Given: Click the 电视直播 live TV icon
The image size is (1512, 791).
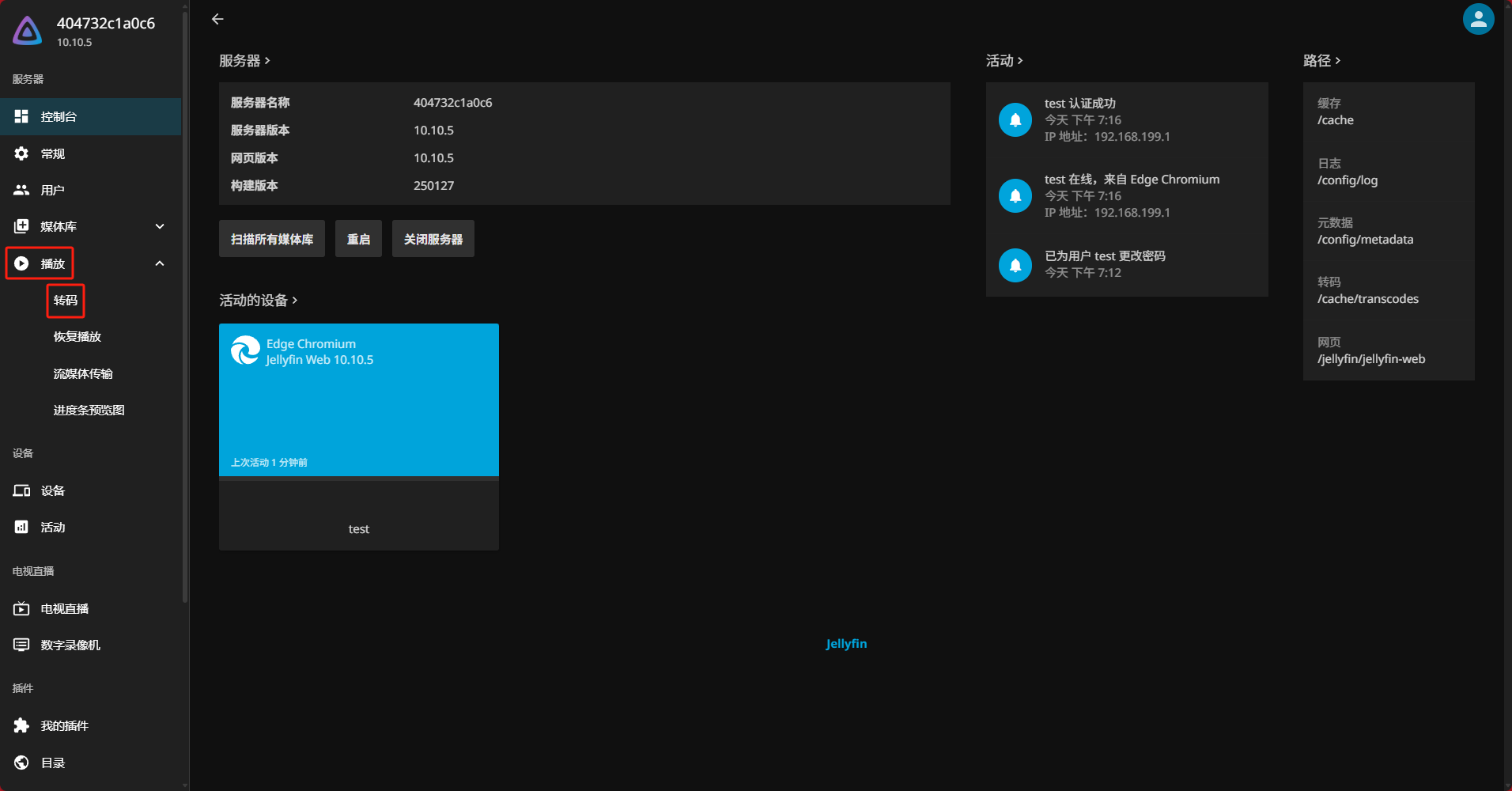Looking at the screenshot, I should [21, 608].
